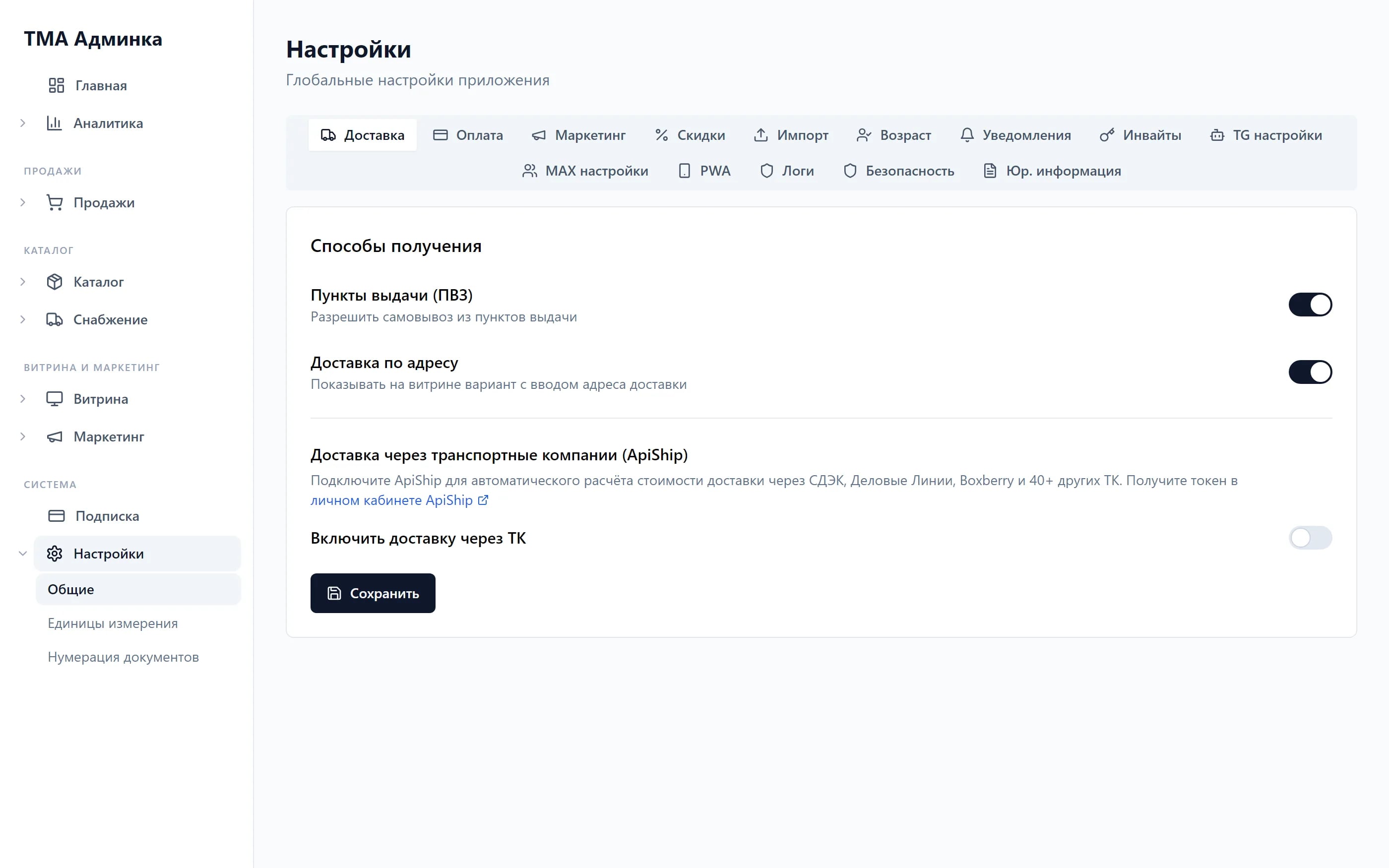
Task: Click the Подписка credit card icon
Action: (x=56, y=516)
